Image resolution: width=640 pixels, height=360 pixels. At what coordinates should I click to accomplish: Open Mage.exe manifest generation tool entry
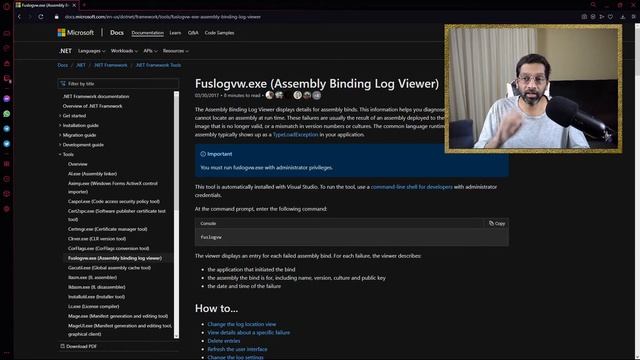click(x=118, y=316)
